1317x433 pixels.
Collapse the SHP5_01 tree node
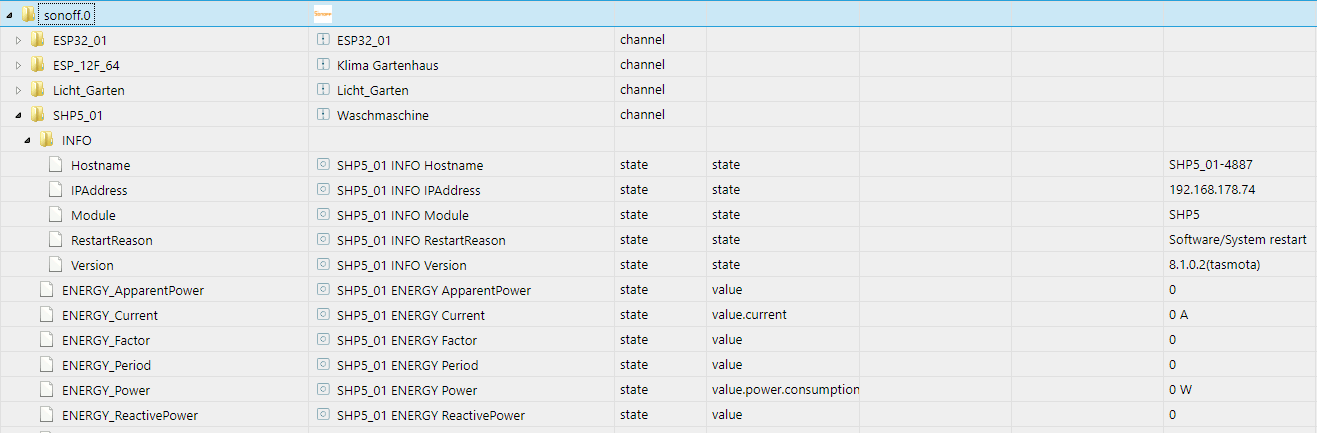click(x=17, y=115)
